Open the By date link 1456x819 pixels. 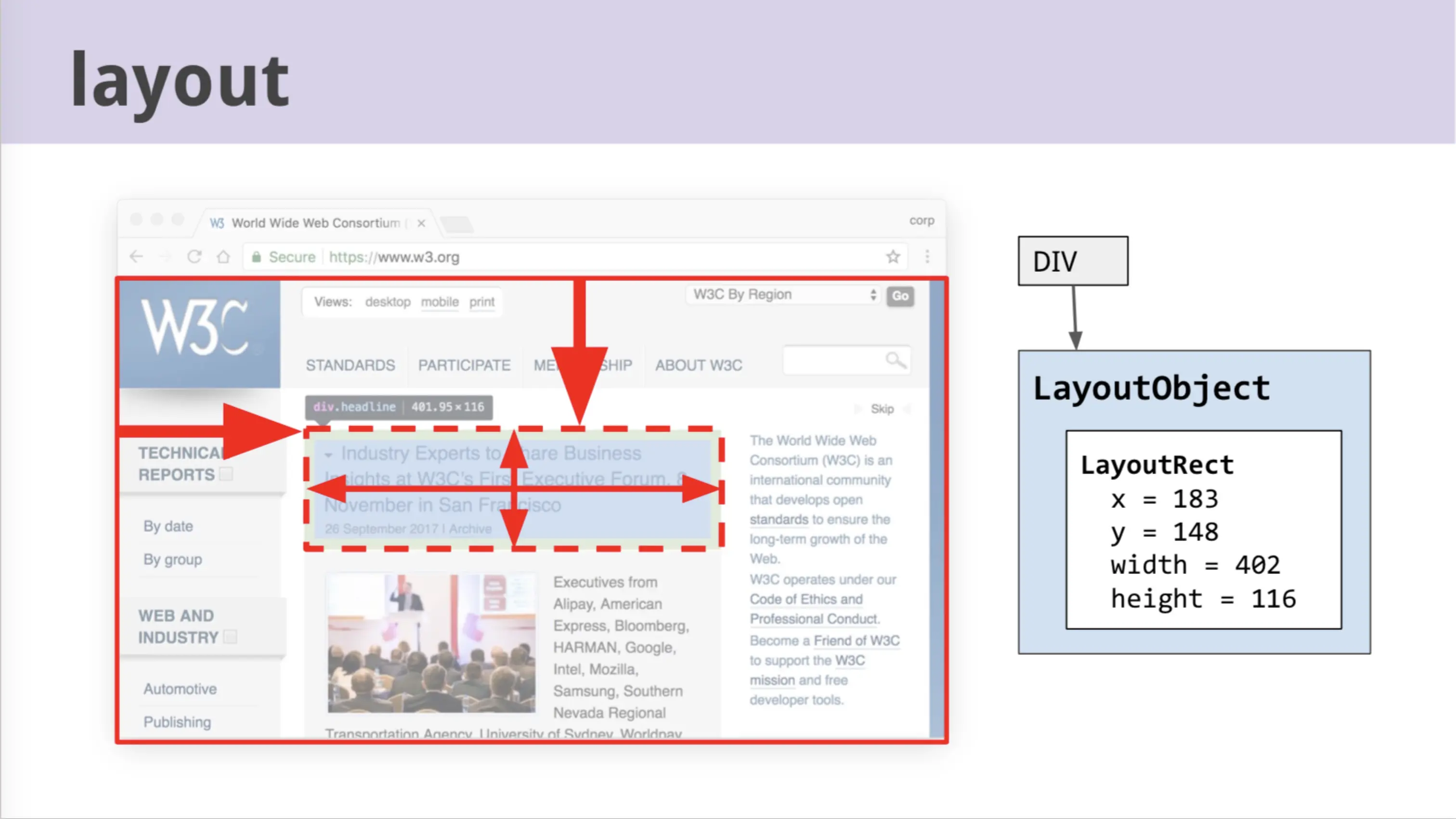[x=169, y=526]
